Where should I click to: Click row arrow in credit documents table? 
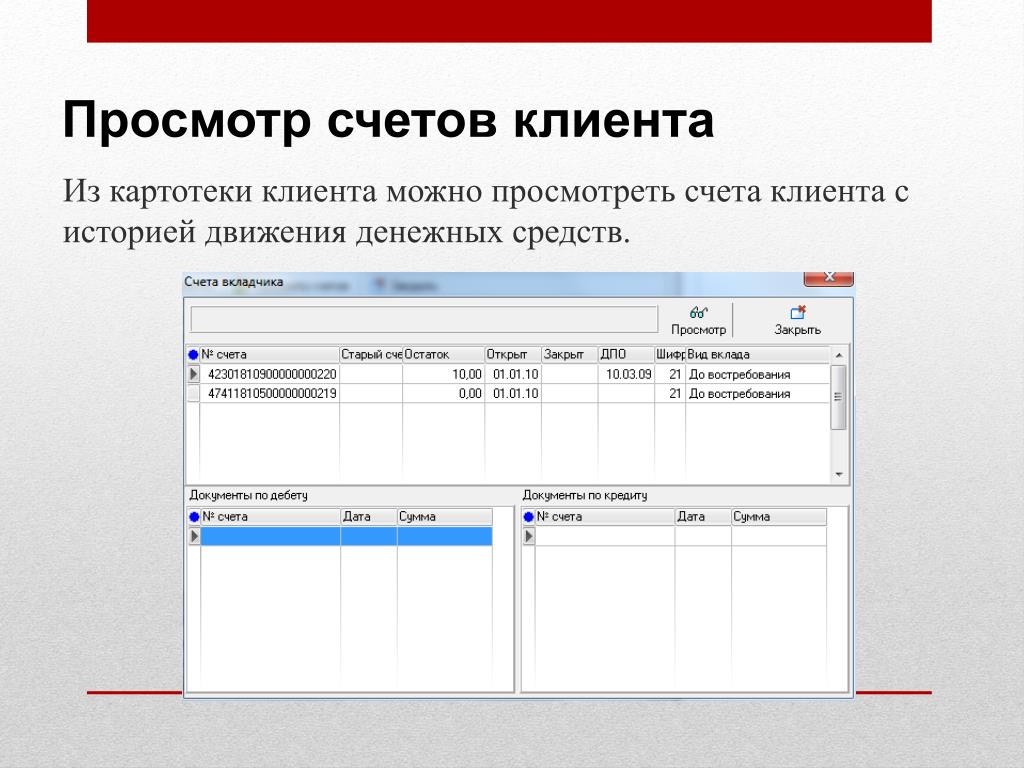528,536
